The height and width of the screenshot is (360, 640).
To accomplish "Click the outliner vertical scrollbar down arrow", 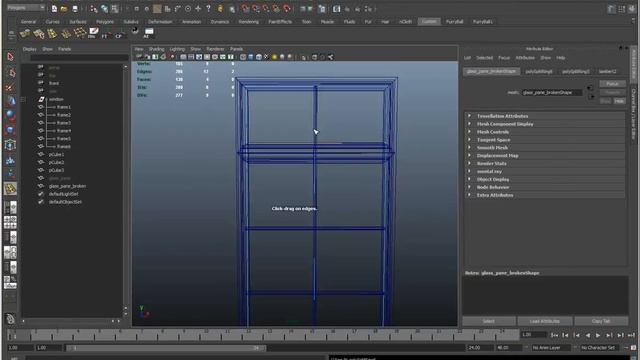I will click(x=125, y=314).
